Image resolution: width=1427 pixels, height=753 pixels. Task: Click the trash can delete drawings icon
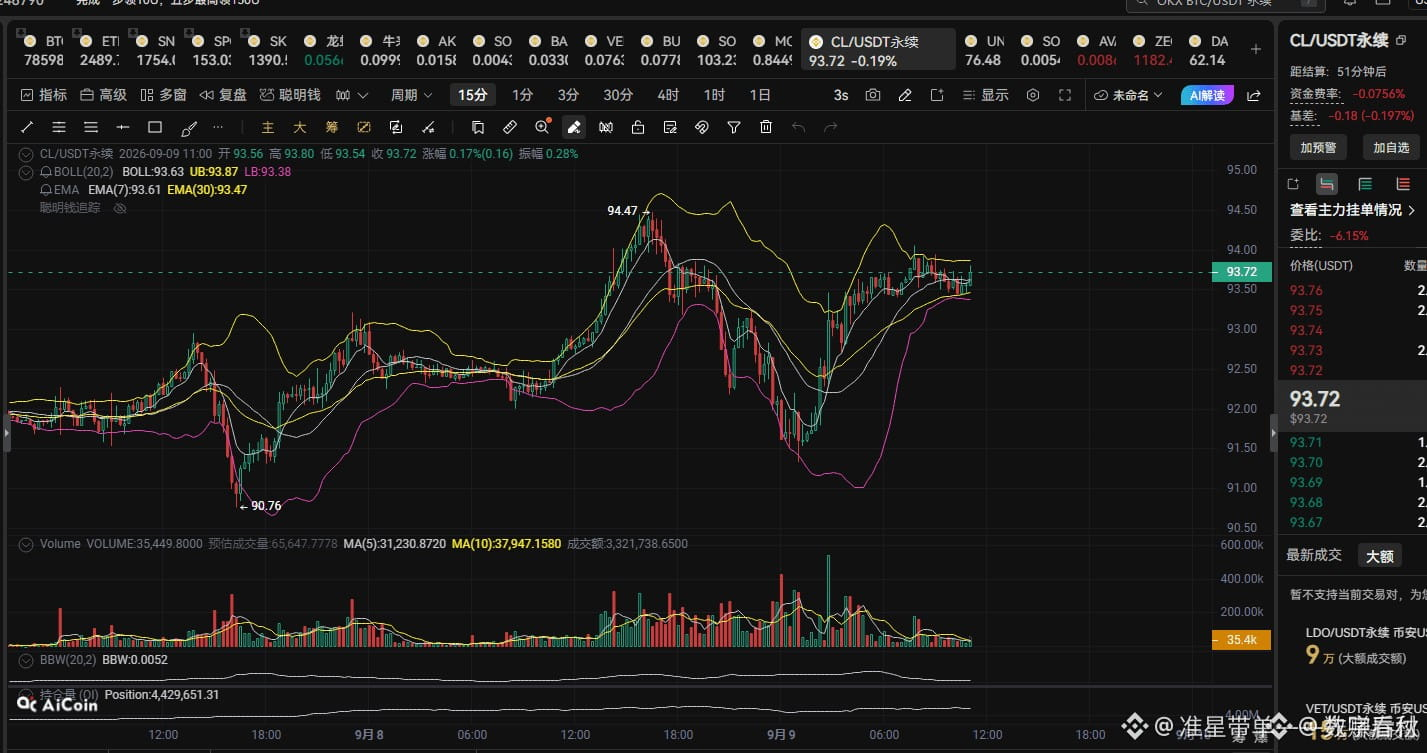point(766,127)
